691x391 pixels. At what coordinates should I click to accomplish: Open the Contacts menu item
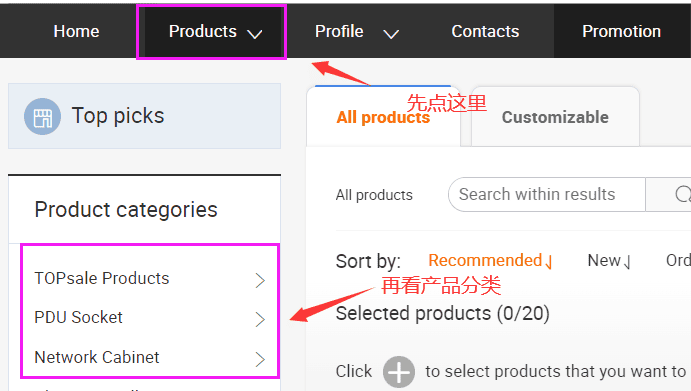coord(485,31)
